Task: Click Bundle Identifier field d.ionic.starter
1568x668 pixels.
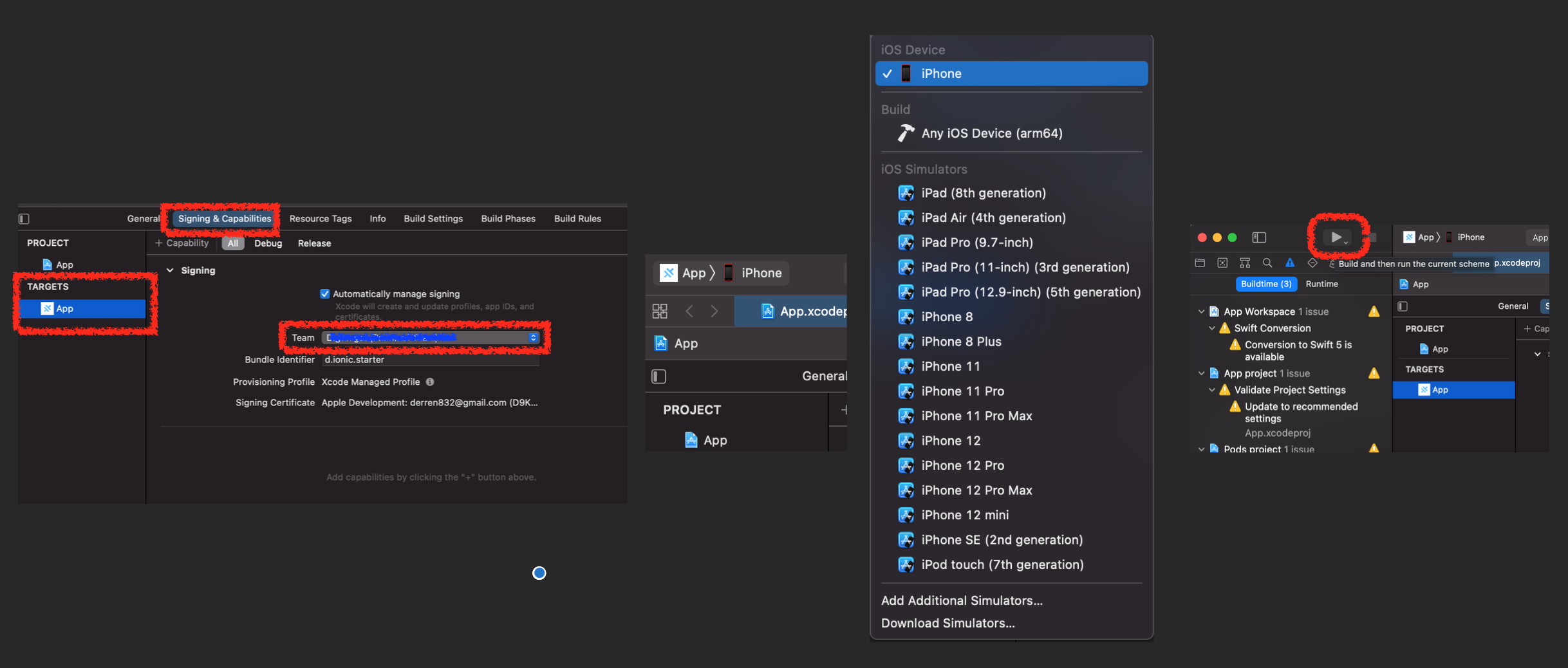Action: pos(430,360)
